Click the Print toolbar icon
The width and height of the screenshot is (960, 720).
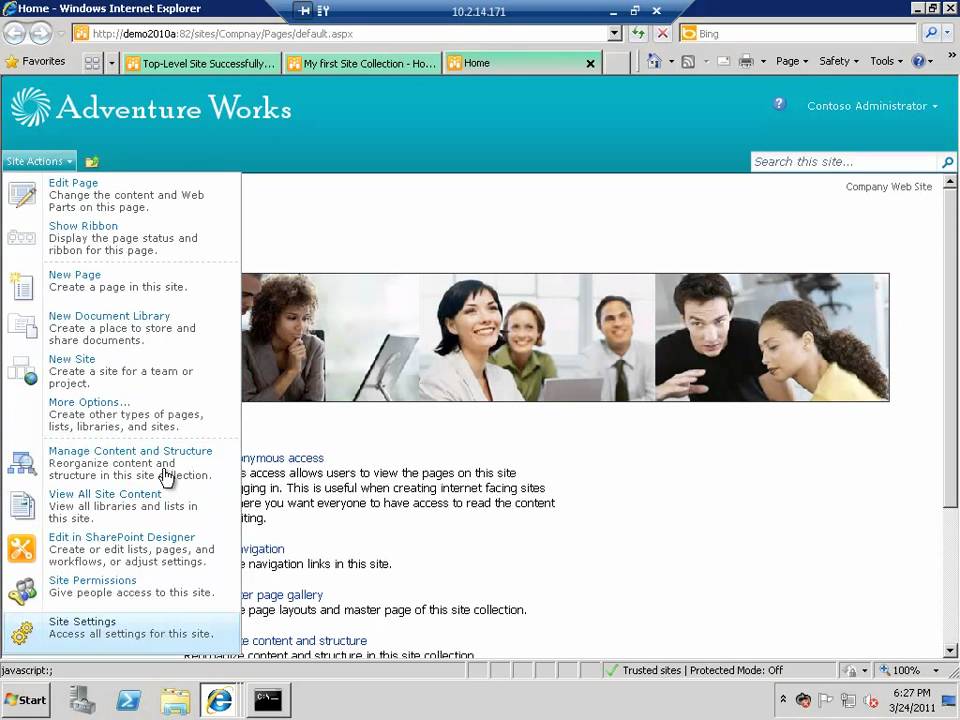(x=746, y=61)
